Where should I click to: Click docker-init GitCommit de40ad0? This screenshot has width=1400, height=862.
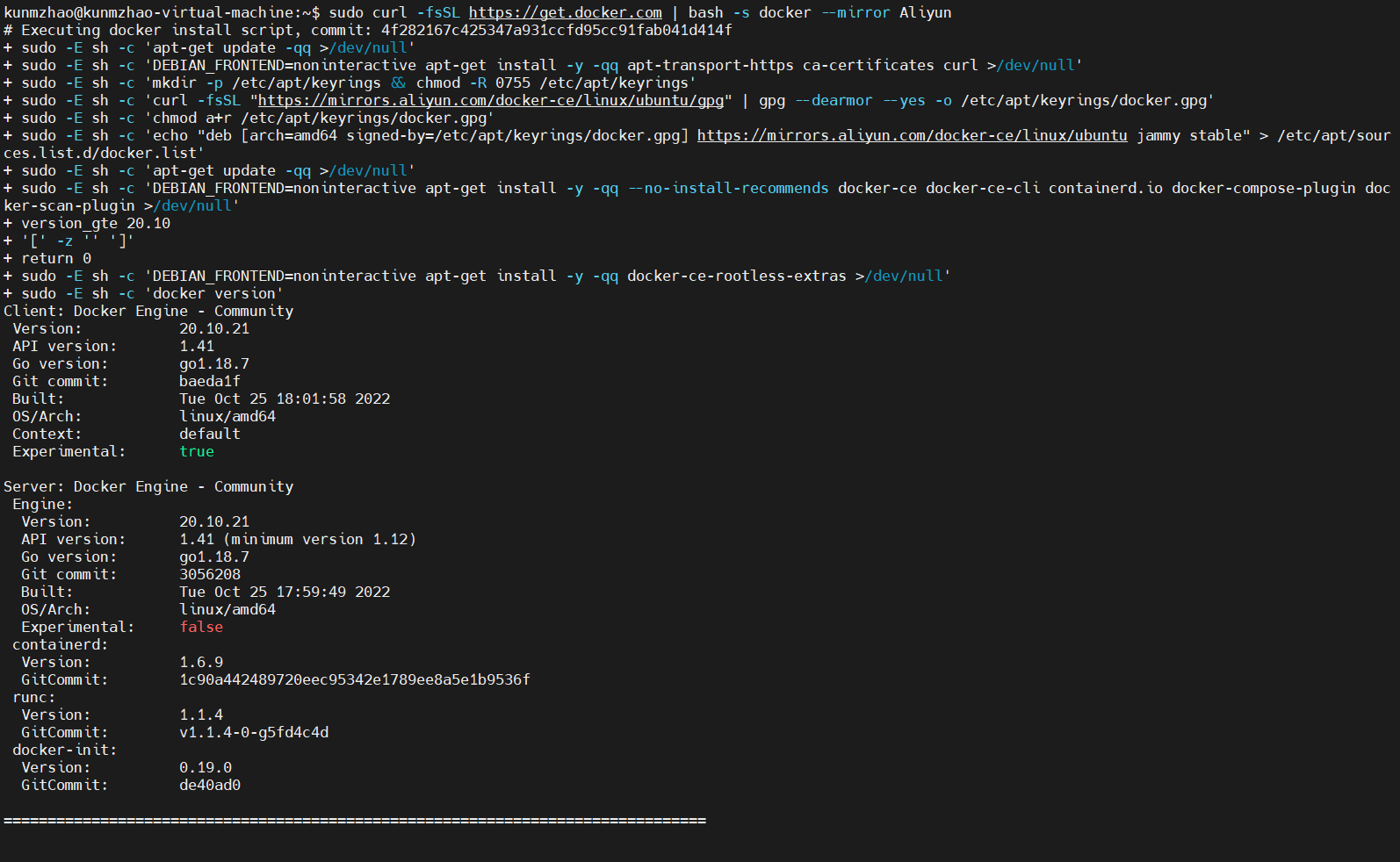(210, 785)
